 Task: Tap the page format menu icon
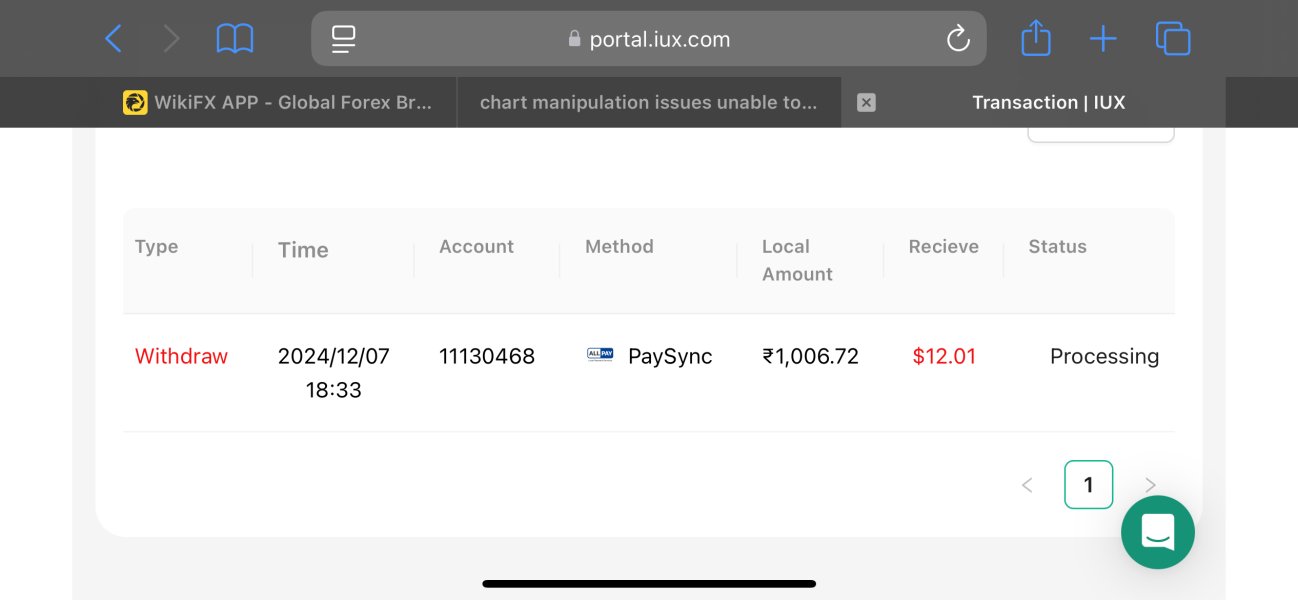click(344, 39)
